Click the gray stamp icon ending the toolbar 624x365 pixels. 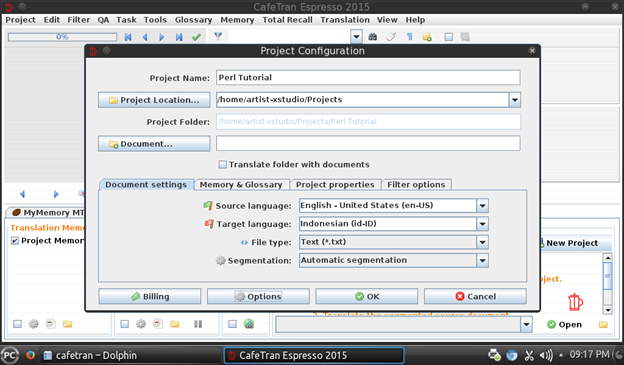(465, 37)
